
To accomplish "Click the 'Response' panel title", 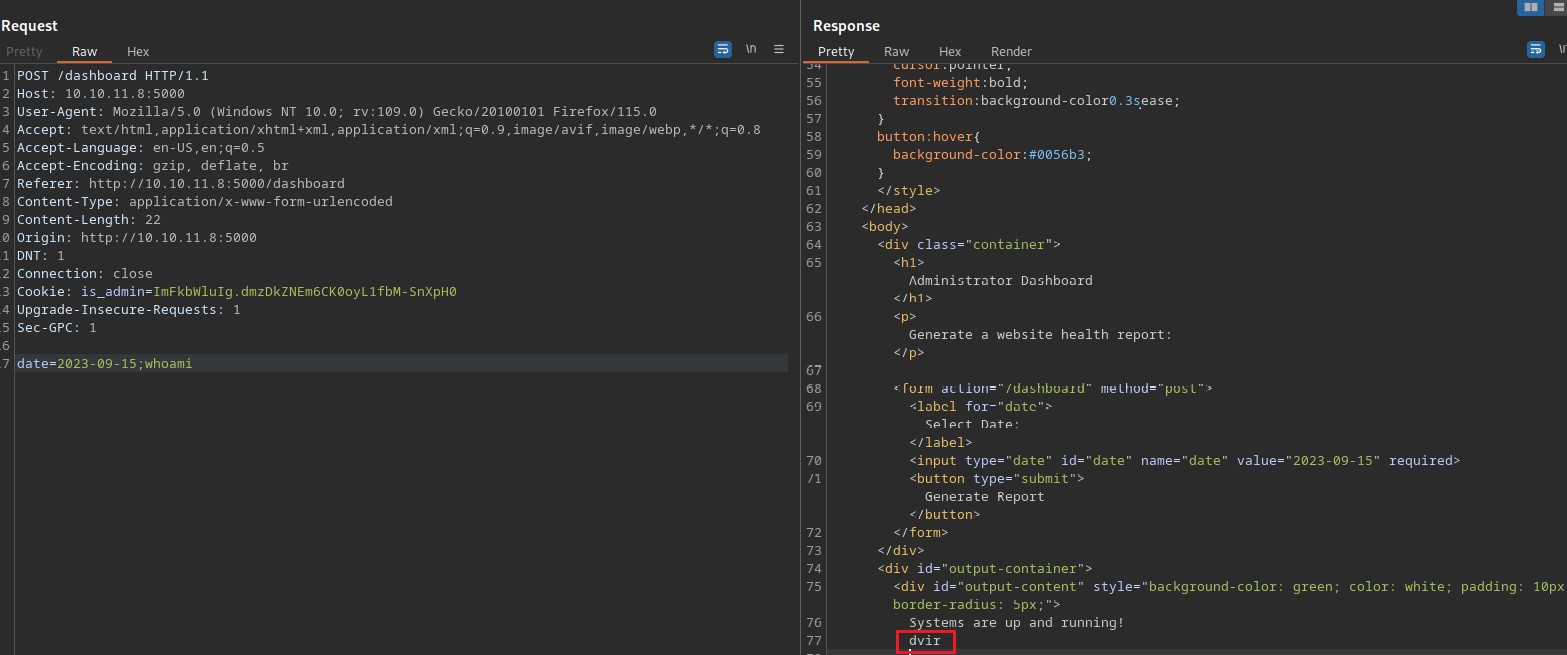I will 848,26.
